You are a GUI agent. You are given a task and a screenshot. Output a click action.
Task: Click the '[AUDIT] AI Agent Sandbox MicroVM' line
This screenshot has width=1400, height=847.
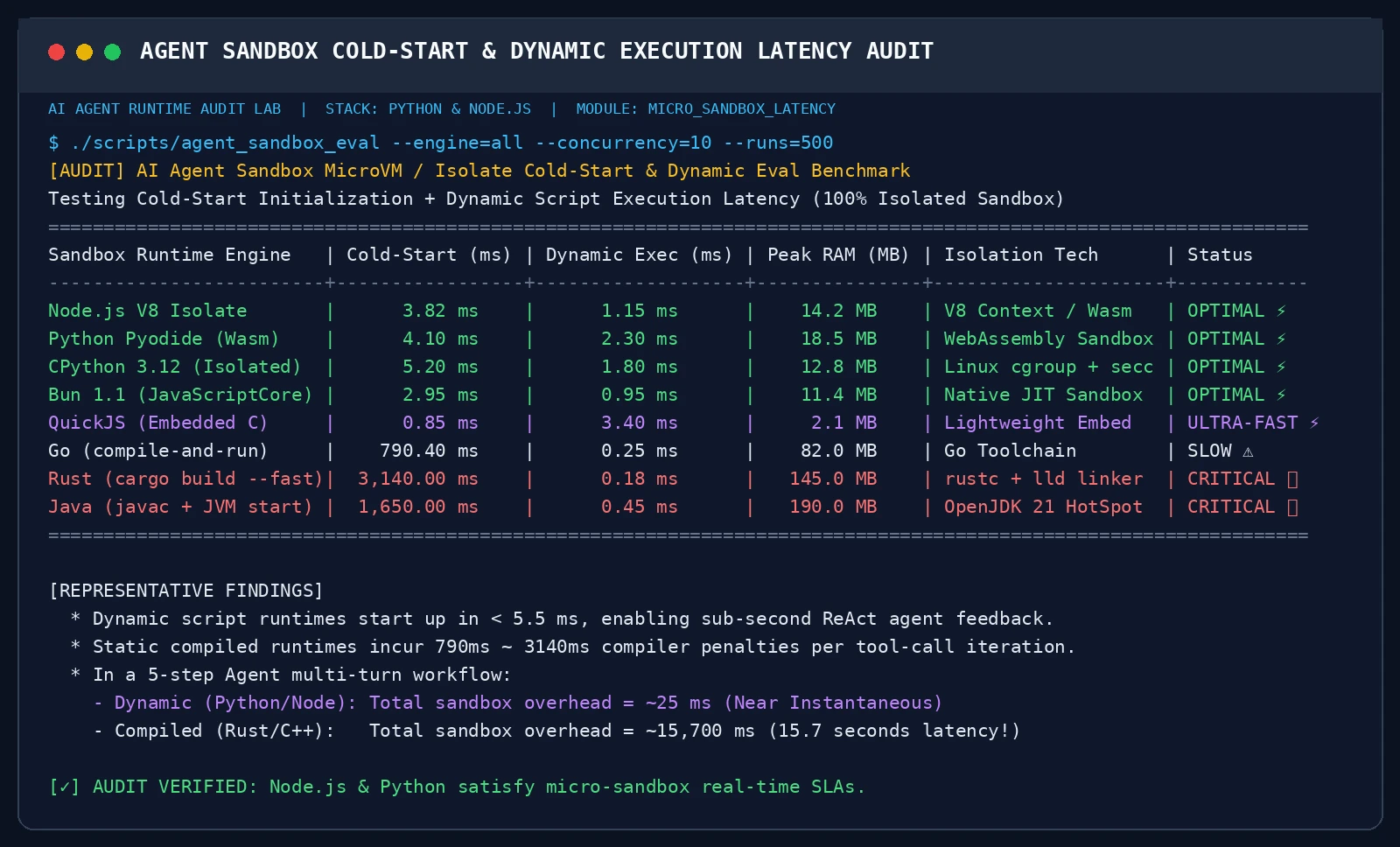pyautogui.click(x=479, y=171)
